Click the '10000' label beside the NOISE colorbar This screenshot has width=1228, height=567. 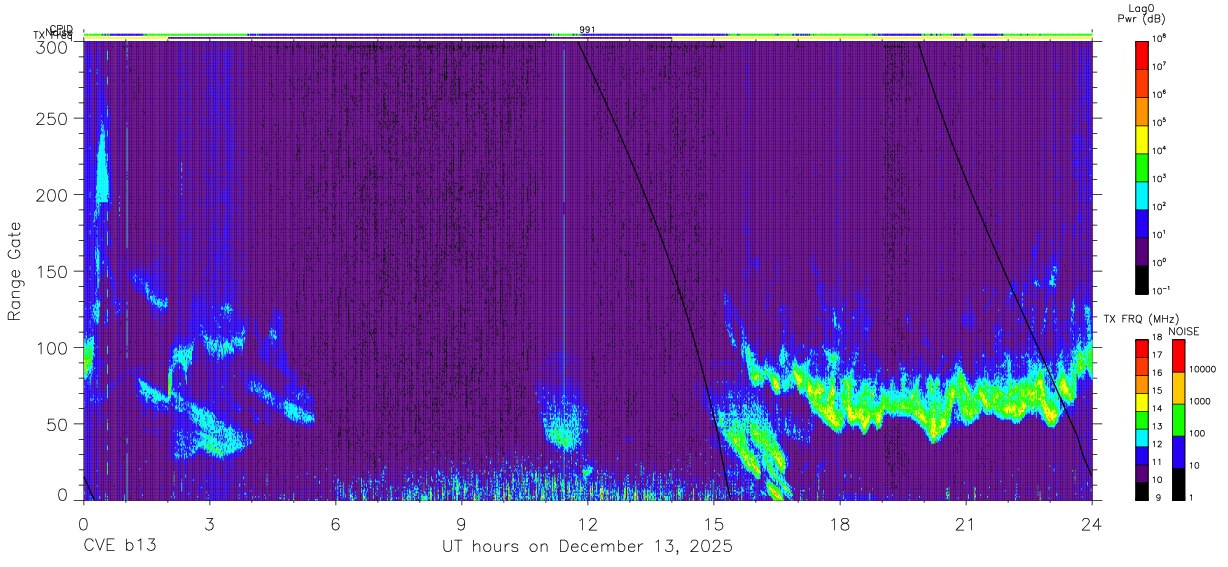tap(1201, 369)
